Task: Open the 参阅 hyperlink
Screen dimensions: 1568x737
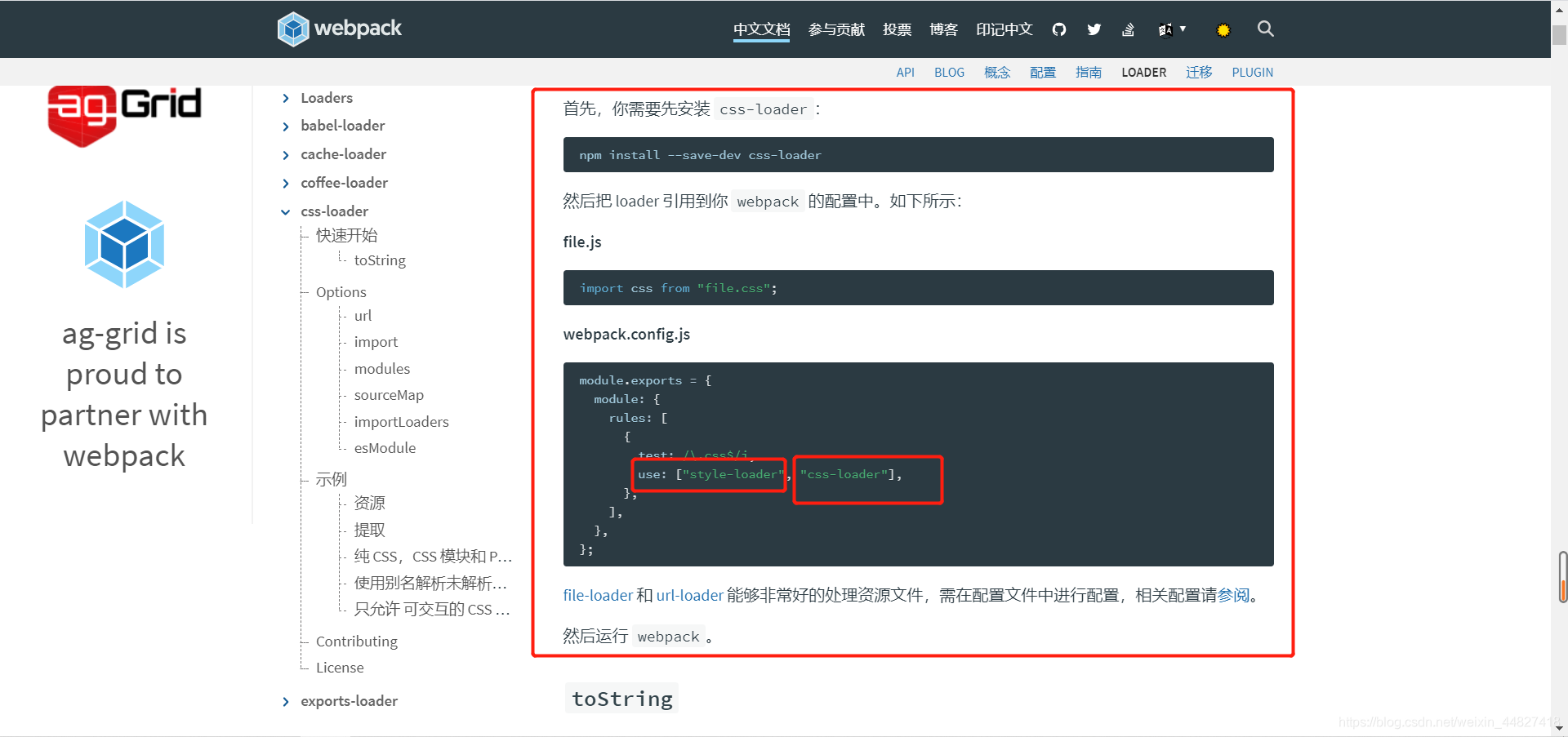Action: 1235,595
